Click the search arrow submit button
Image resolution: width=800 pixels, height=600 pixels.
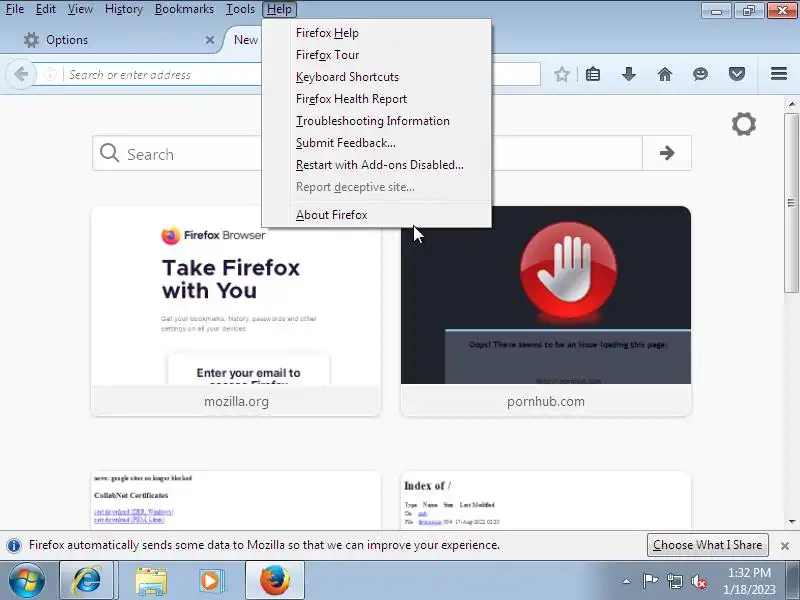tap(666, 153)
